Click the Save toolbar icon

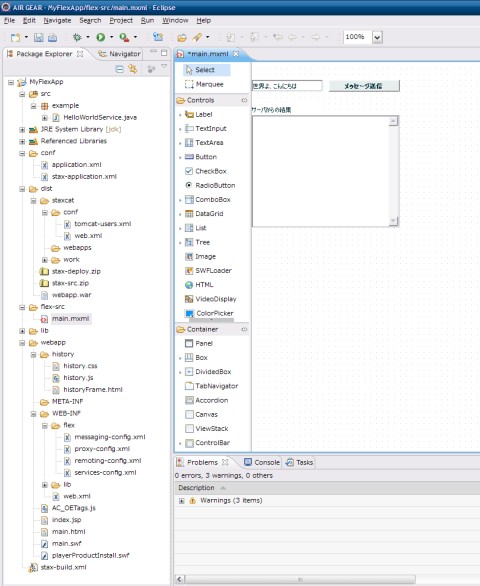click(39, 37)
